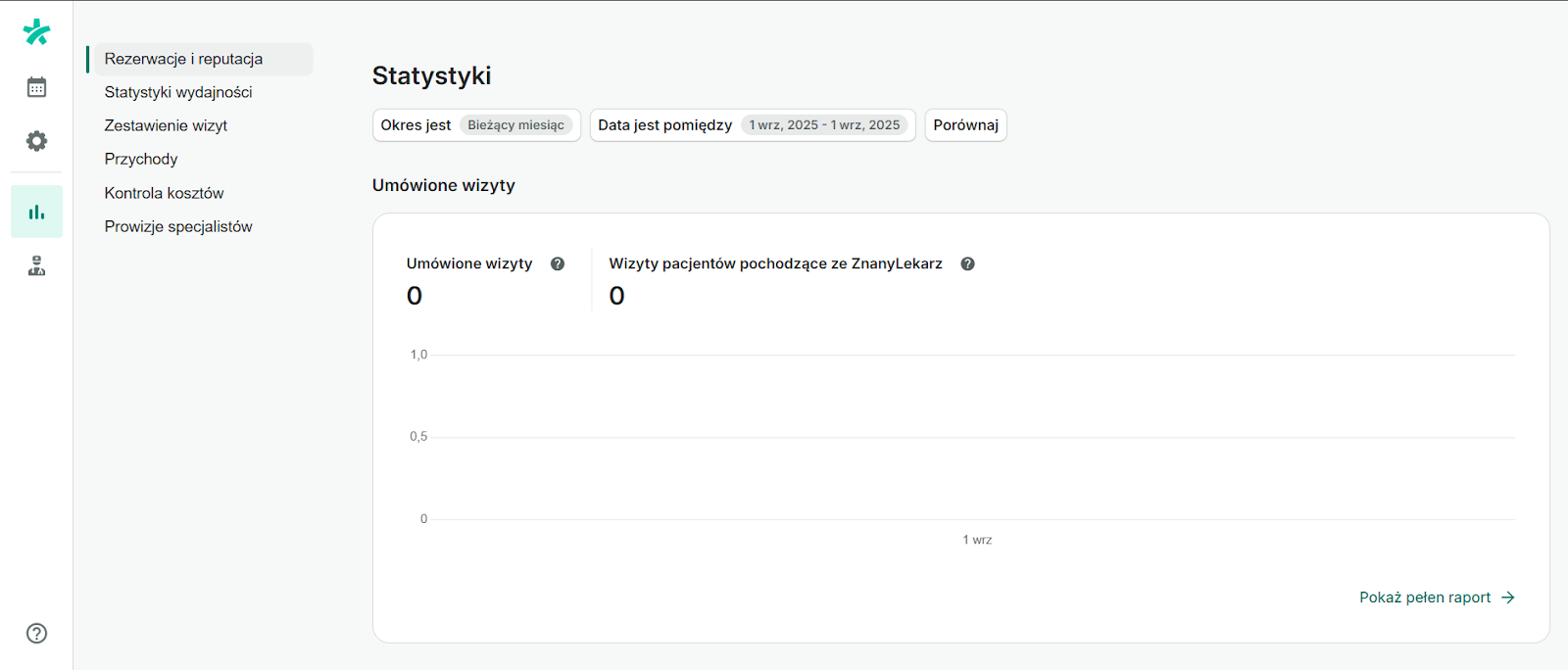1568x670 pixels.
Task: Click the Porównaj button
Action: coord(964,124)
